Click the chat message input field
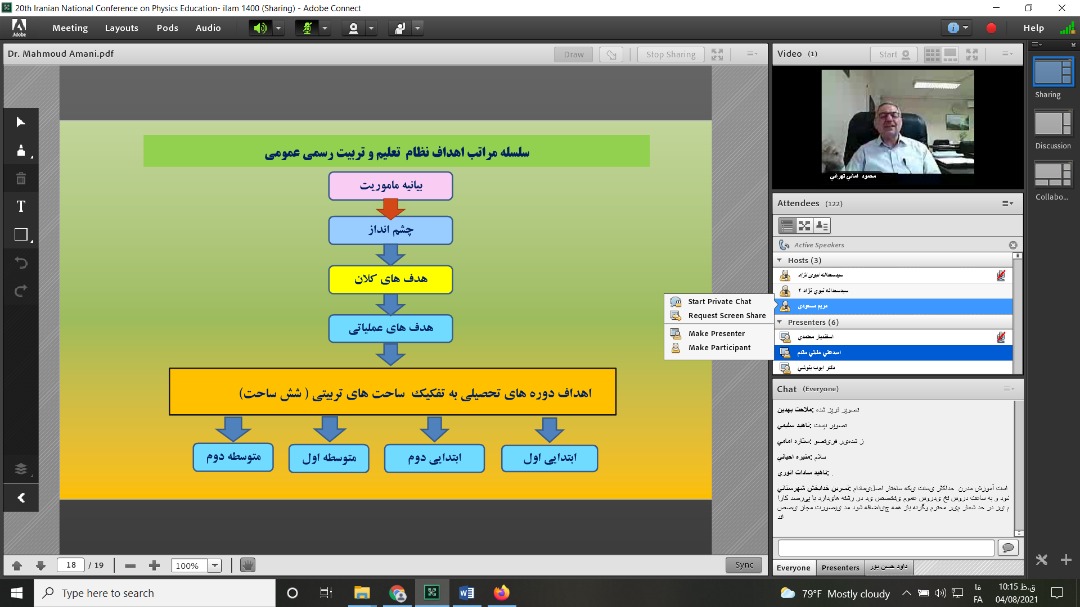Screen dimensions: 1080x607 pos(885,547)
